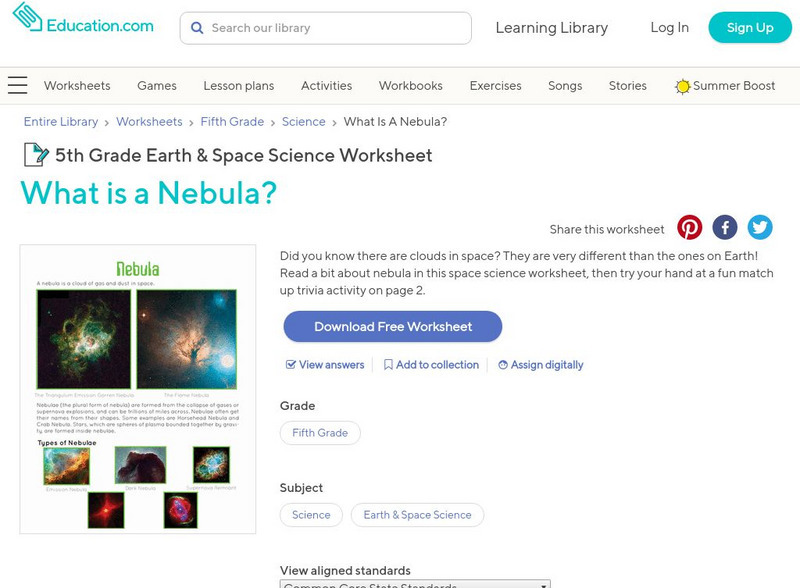Type in the Search our library field

[x=335, y=28]
